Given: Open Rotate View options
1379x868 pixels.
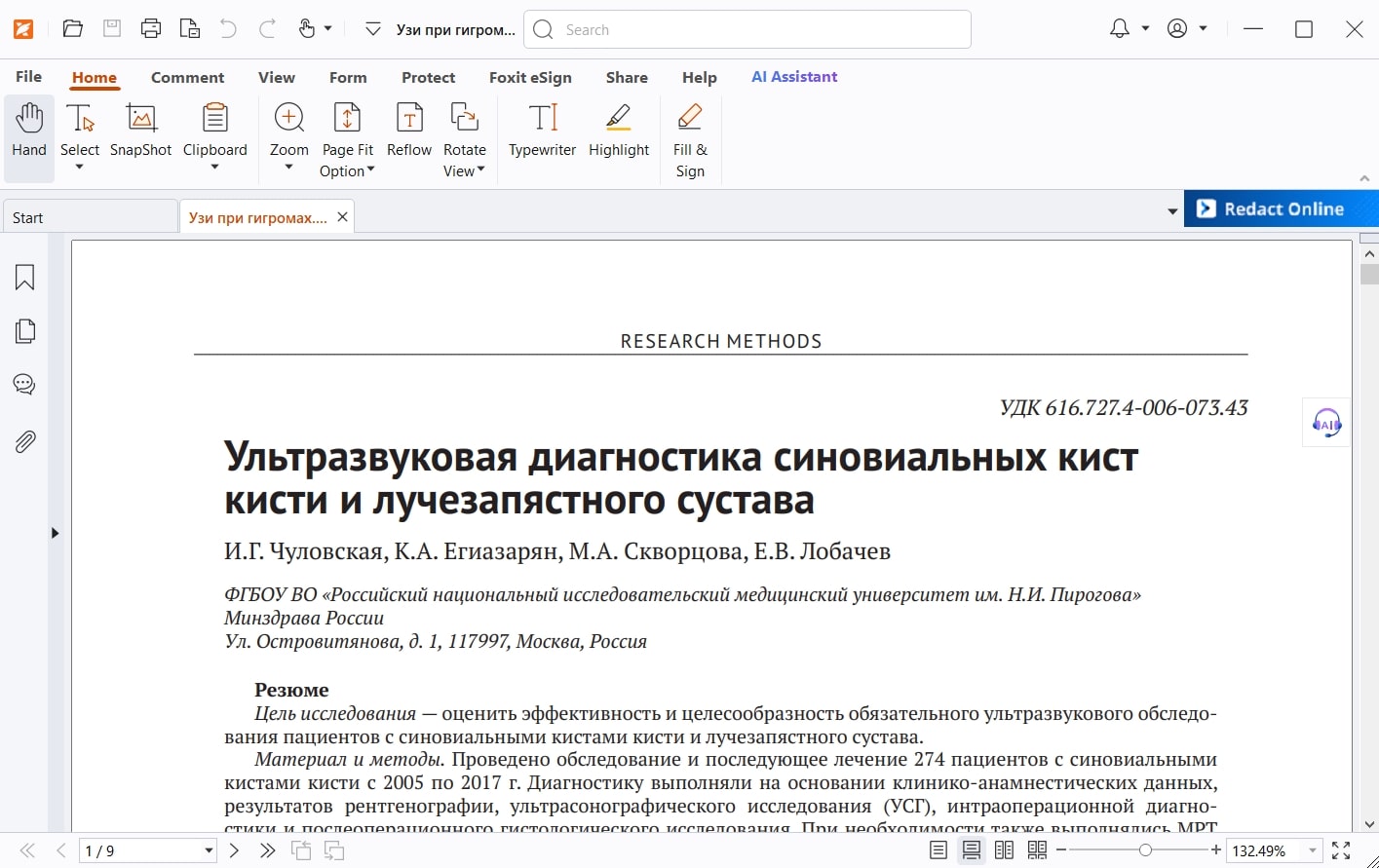Looking at the screenshot, I should [x=465, y=140].
